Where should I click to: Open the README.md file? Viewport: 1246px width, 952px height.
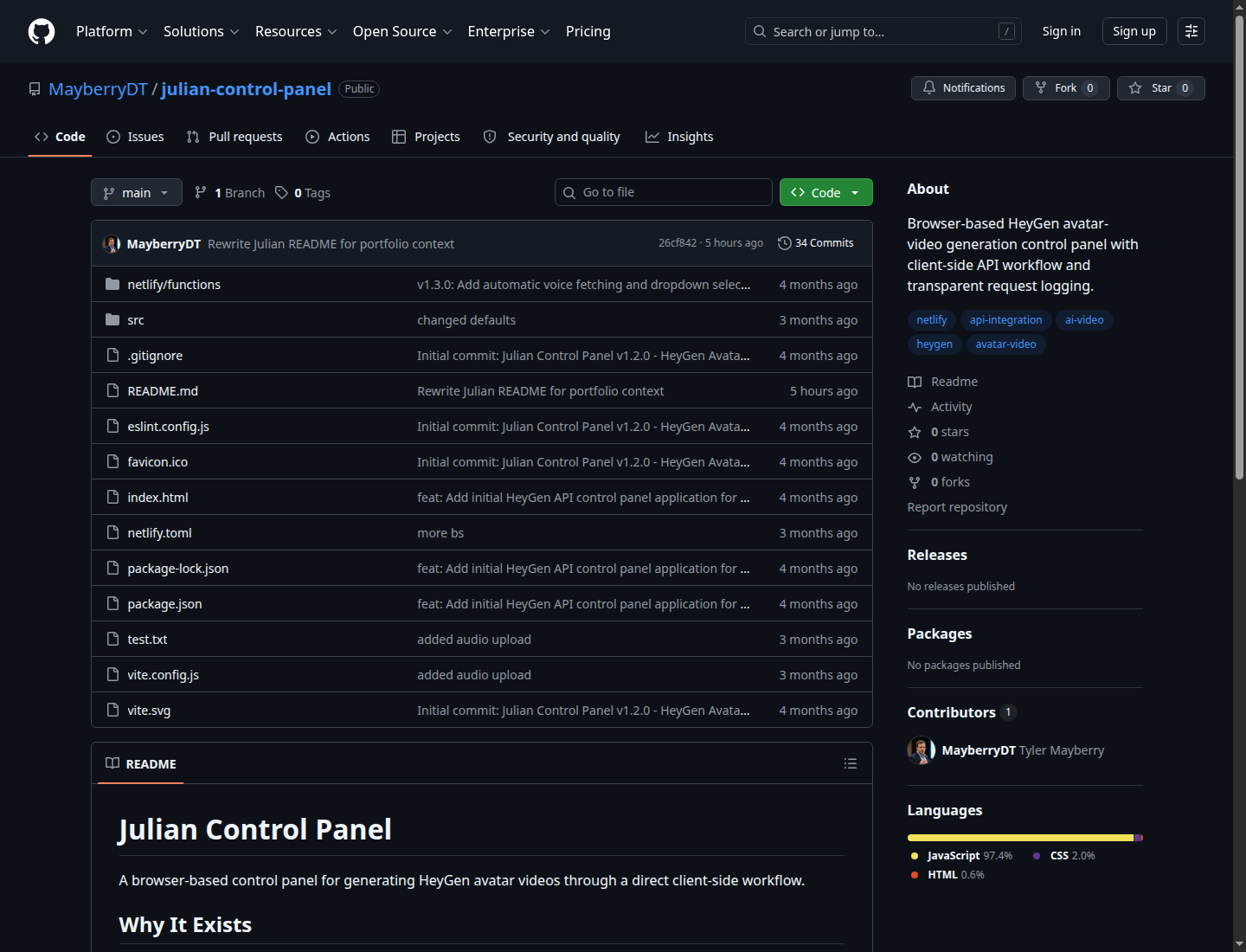pos(163,391)
